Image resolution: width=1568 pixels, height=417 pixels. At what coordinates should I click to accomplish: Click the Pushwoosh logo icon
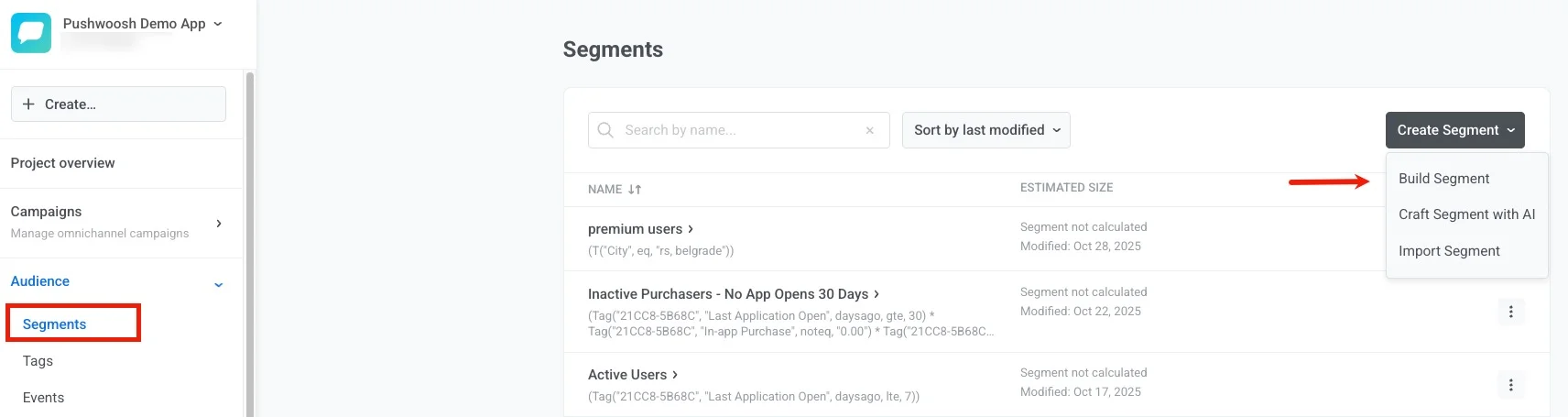[x=31, y=33]
